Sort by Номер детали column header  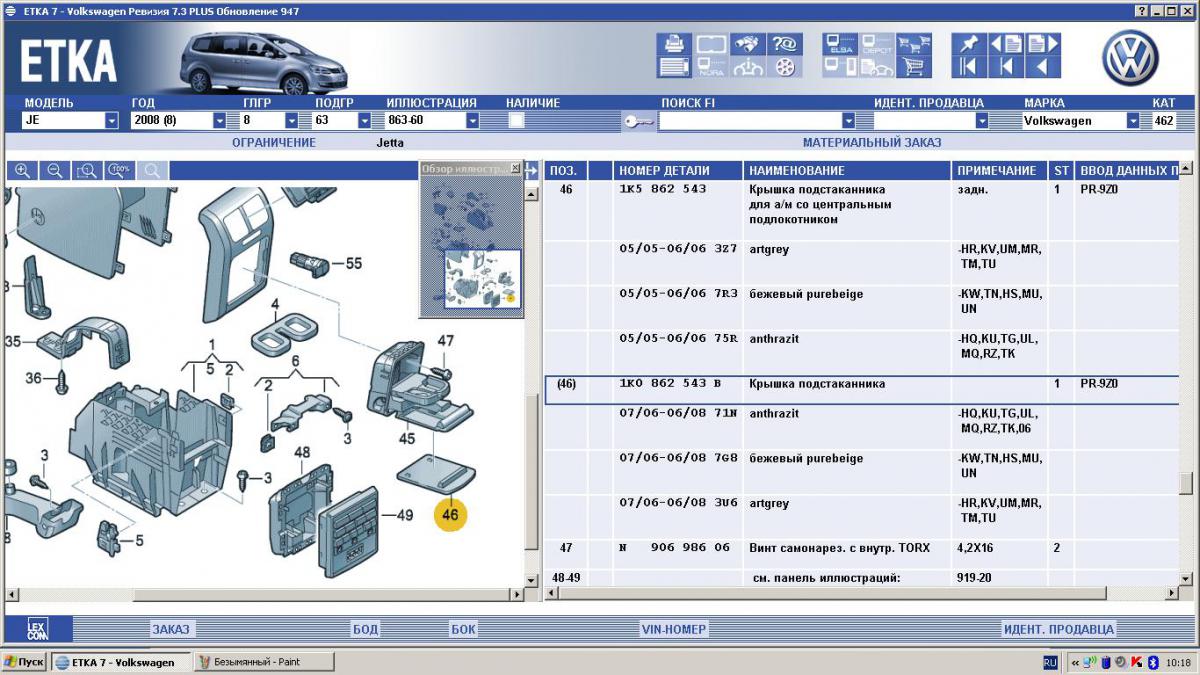(x=678, y=171)
